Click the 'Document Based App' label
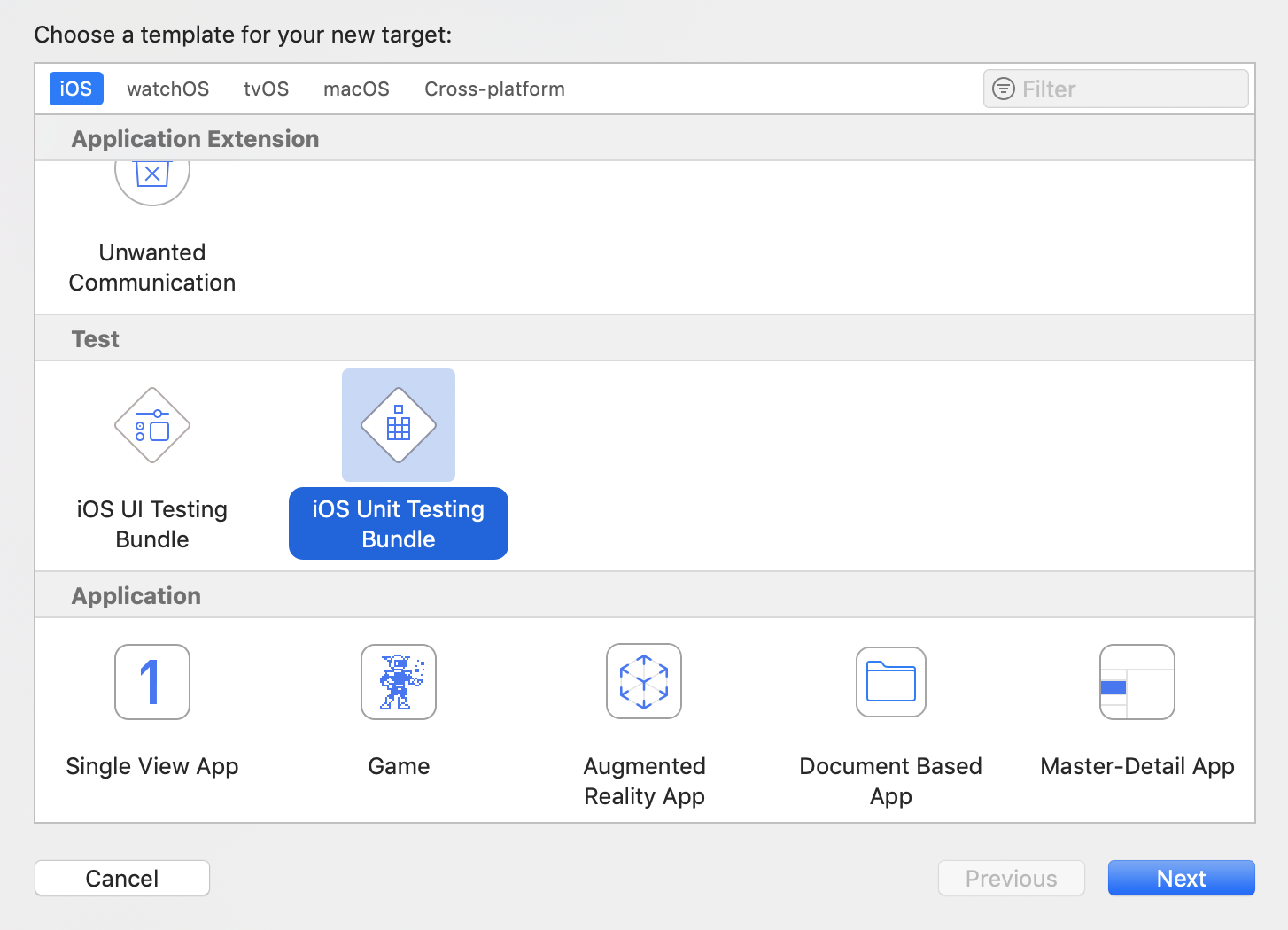This screenshot has height=930, width=1288. point(891,780)
